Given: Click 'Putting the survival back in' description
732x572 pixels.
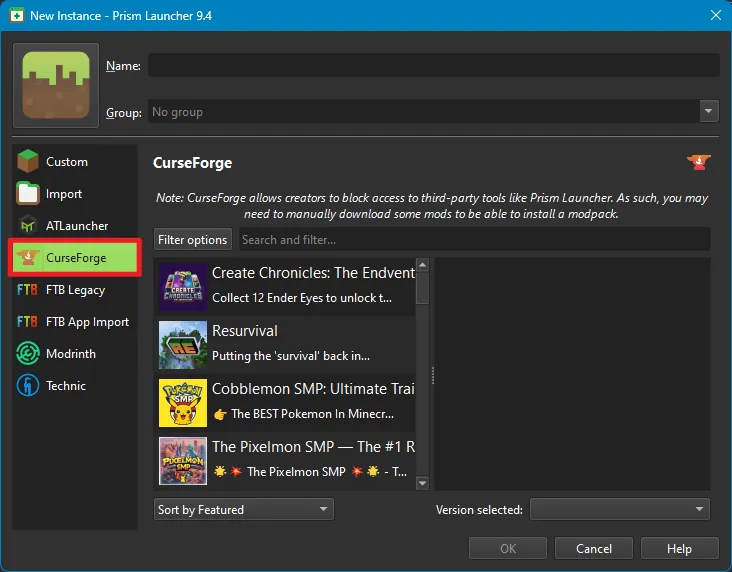Looking at the screenshot, I should [290, 356].
